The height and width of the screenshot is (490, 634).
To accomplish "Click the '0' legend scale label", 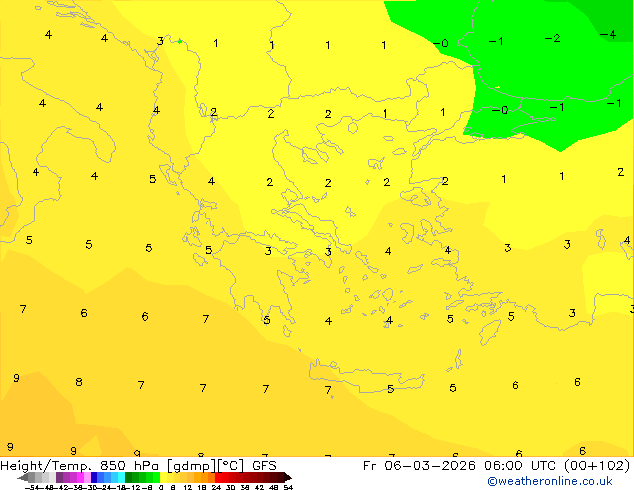I will (x=161, y=488).
